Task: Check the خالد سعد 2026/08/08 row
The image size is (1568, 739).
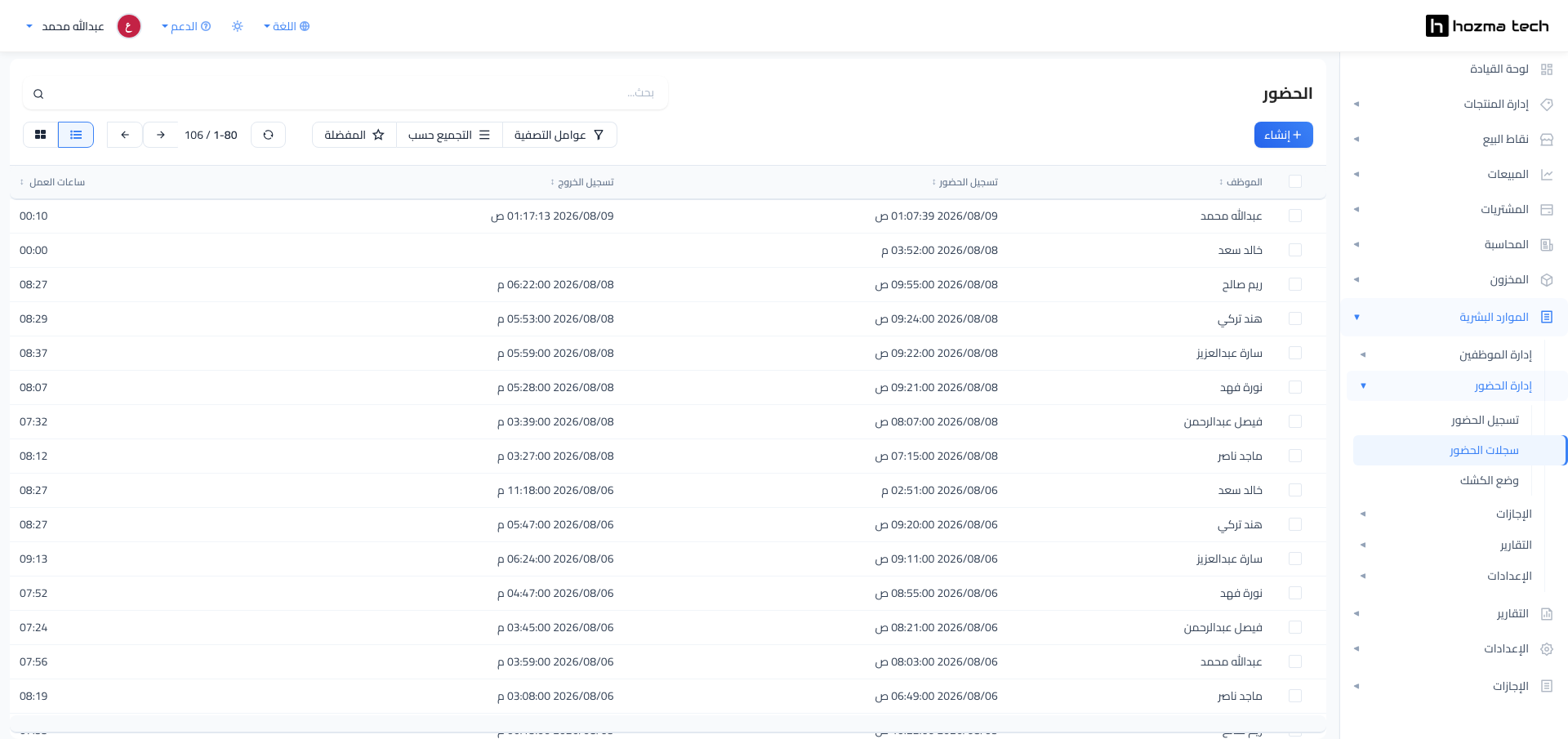Action: pos(1295,250)
